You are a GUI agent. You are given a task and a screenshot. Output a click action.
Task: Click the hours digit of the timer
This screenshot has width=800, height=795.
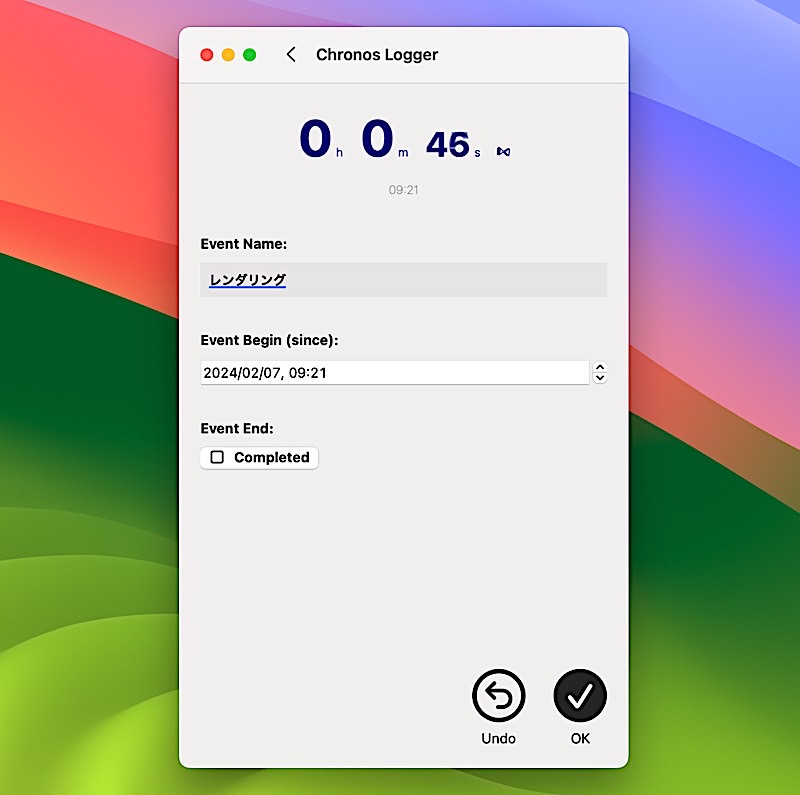pyautogui.click(x=313, y=141)
